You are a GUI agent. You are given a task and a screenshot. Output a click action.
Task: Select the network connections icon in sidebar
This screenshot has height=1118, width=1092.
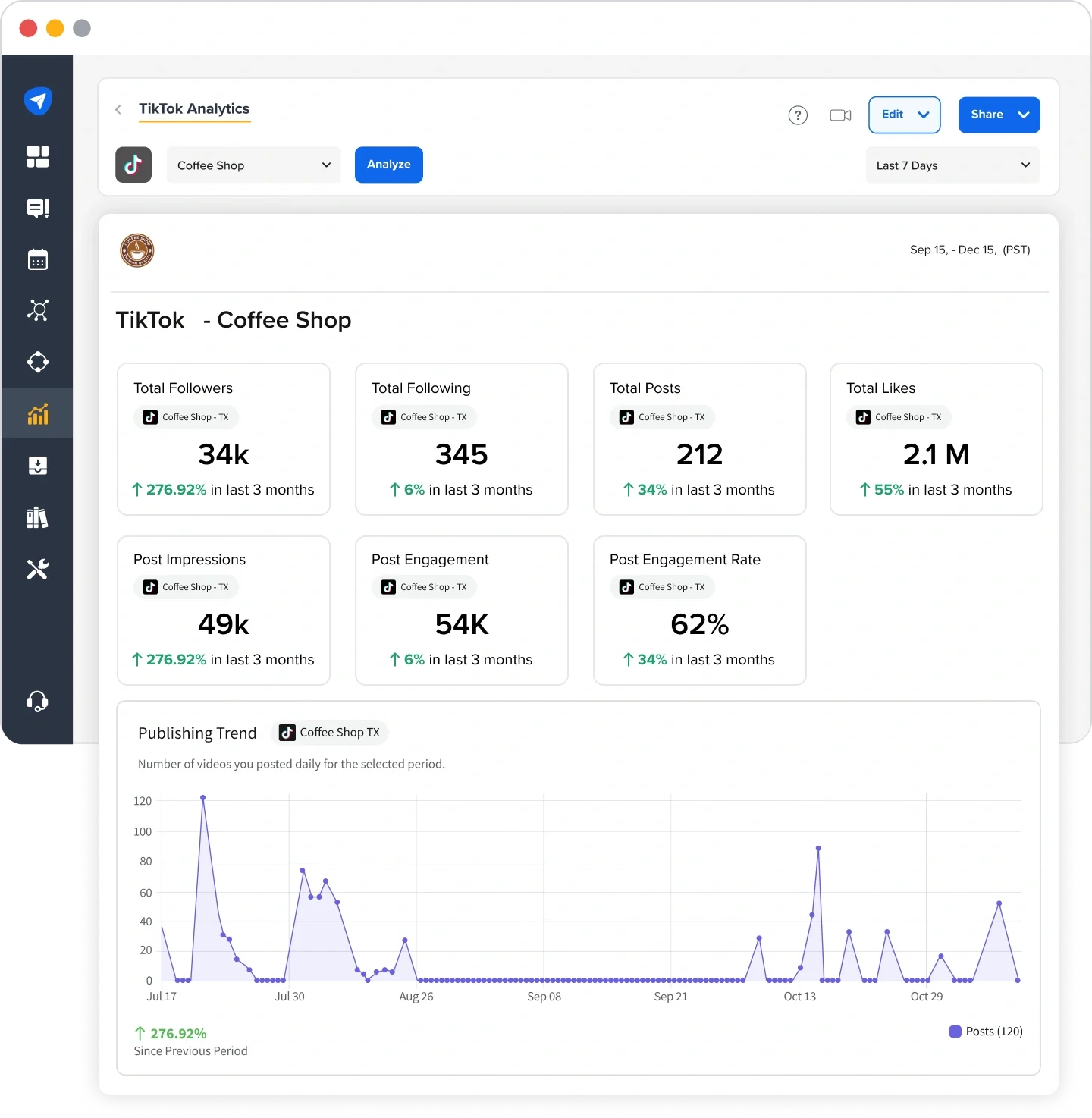[38, 310]
